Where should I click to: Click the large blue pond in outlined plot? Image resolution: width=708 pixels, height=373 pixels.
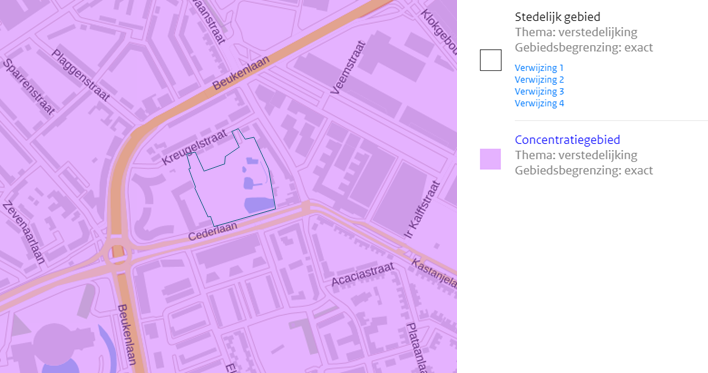click(x=259, y=205)
